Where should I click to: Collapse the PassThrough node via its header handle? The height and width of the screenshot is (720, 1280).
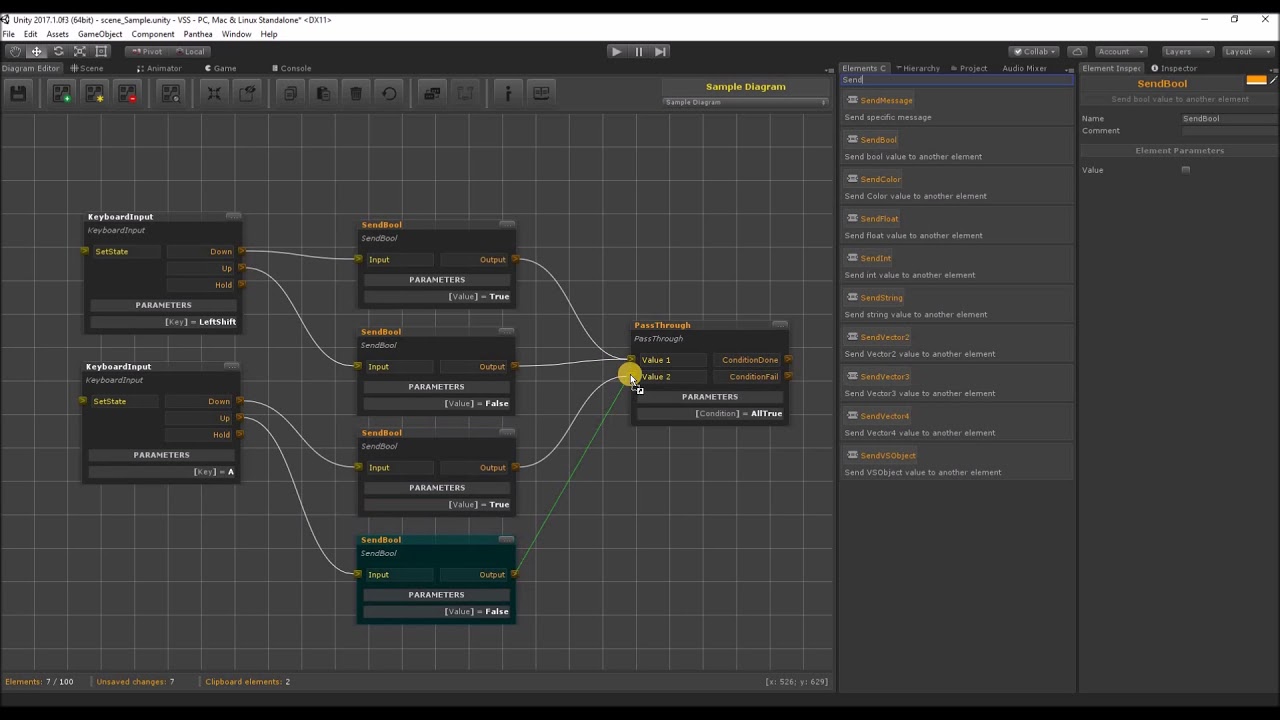pos(780,324)
